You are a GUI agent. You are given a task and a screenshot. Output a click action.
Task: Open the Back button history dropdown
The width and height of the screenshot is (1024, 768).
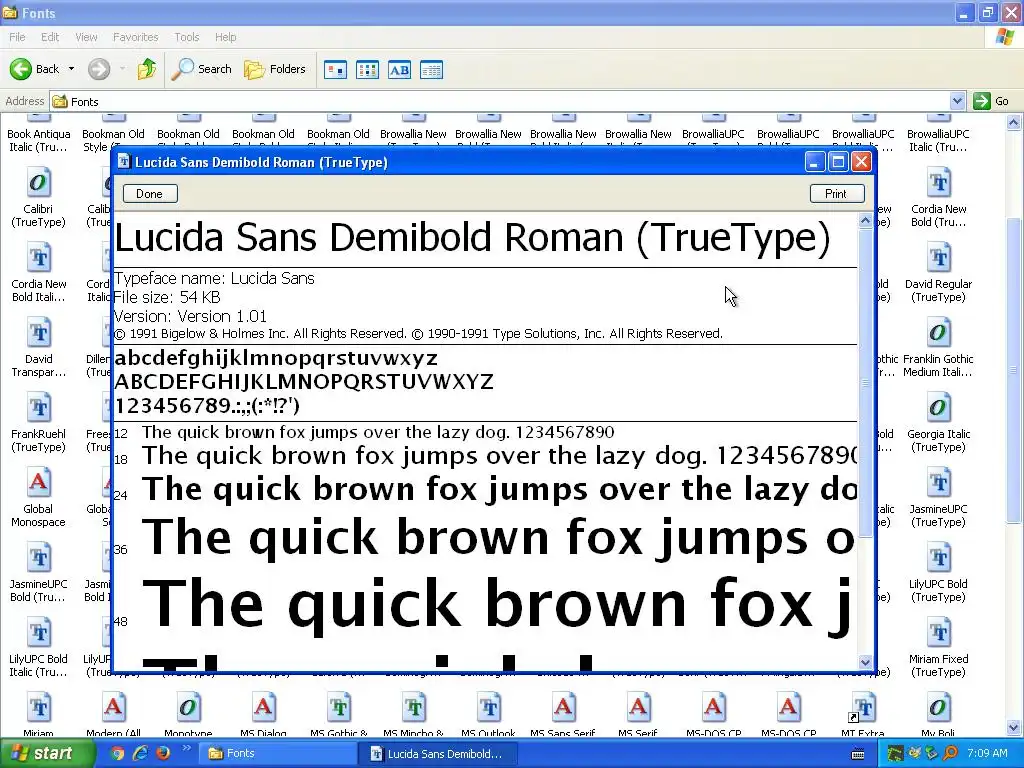71,69
